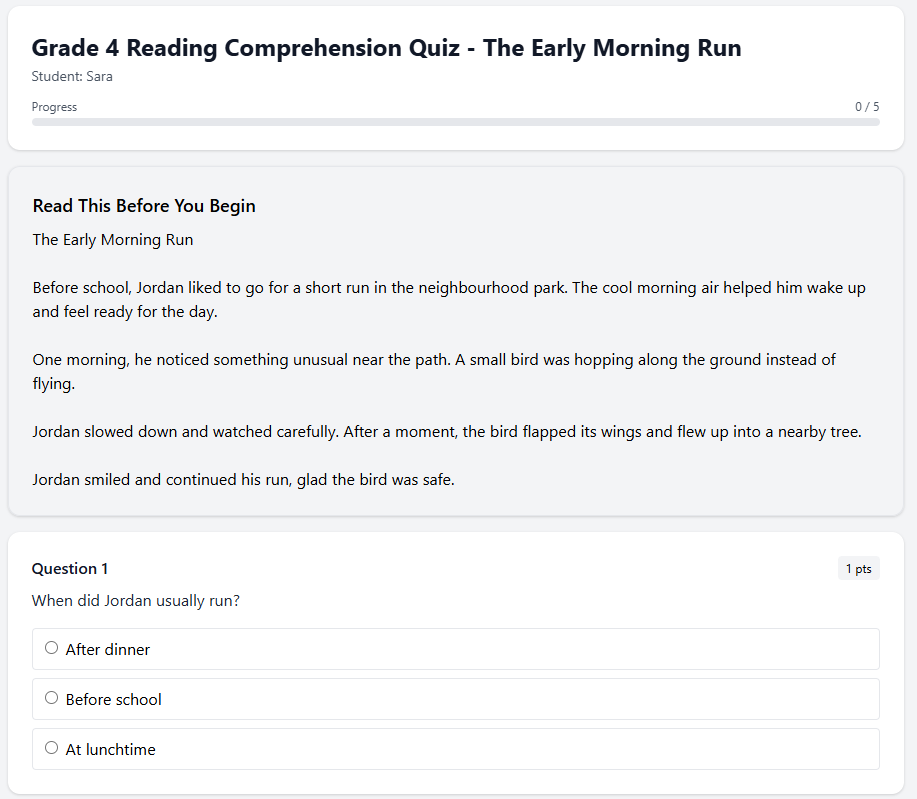The image size is (917, 799).
Task: Select the "Before school" radio button
Action: point(51,697)
